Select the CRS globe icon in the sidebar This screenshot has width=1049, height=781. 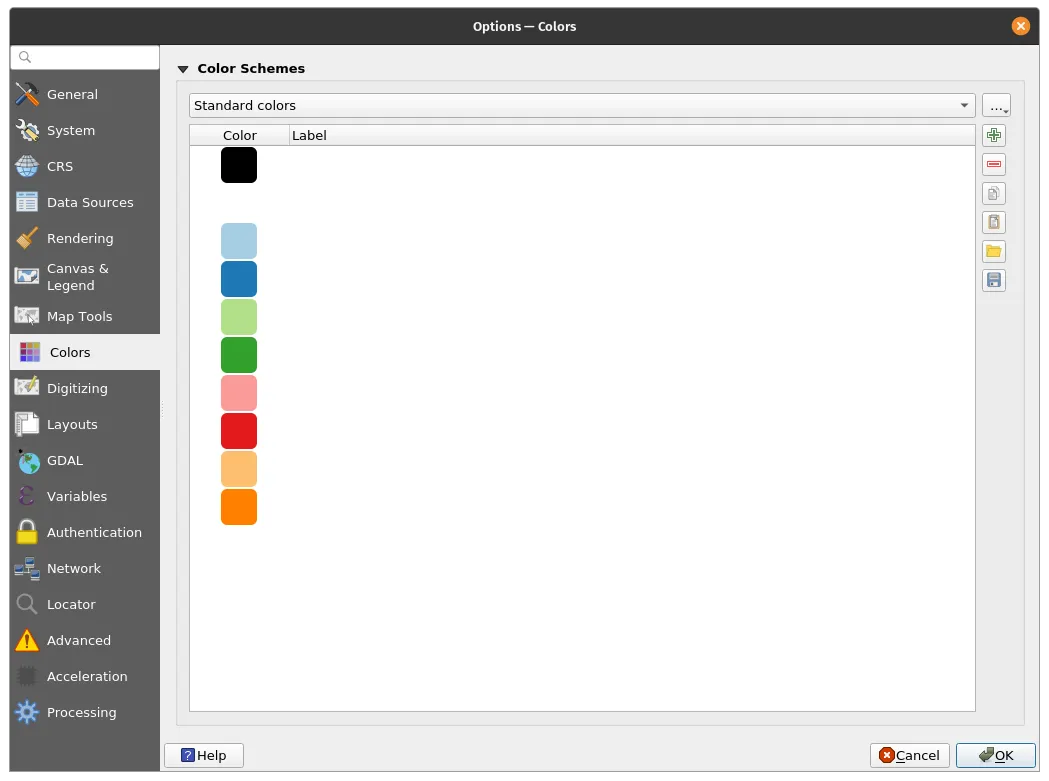pyautogui.click(x=26, y=166)
